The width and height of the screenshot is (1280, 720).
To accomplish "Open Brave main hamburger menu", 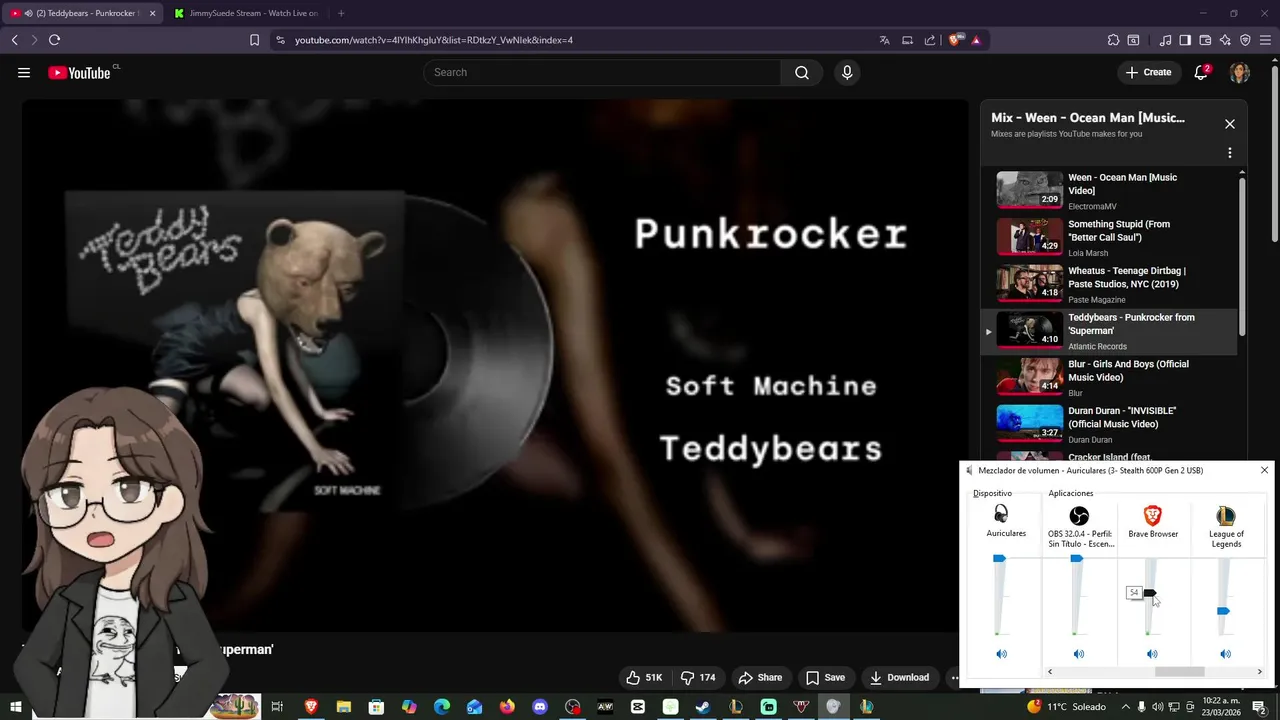I will [1265, 40].
